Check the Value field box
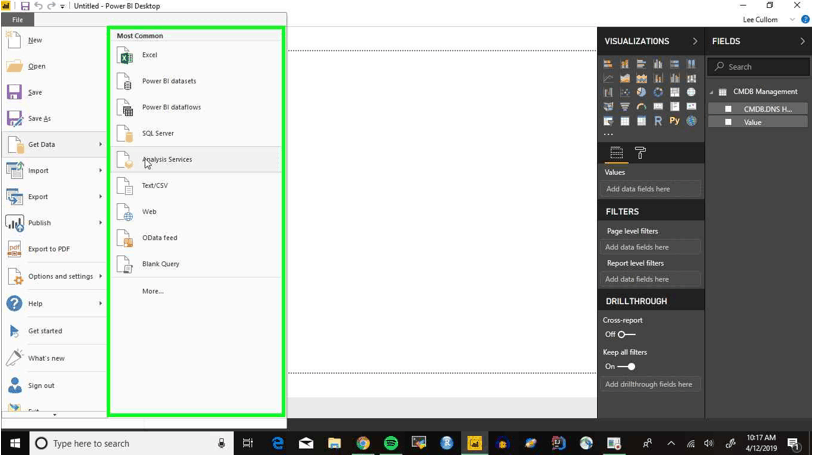The width and height of the screenshot is (813, 456). click(728, 122)
